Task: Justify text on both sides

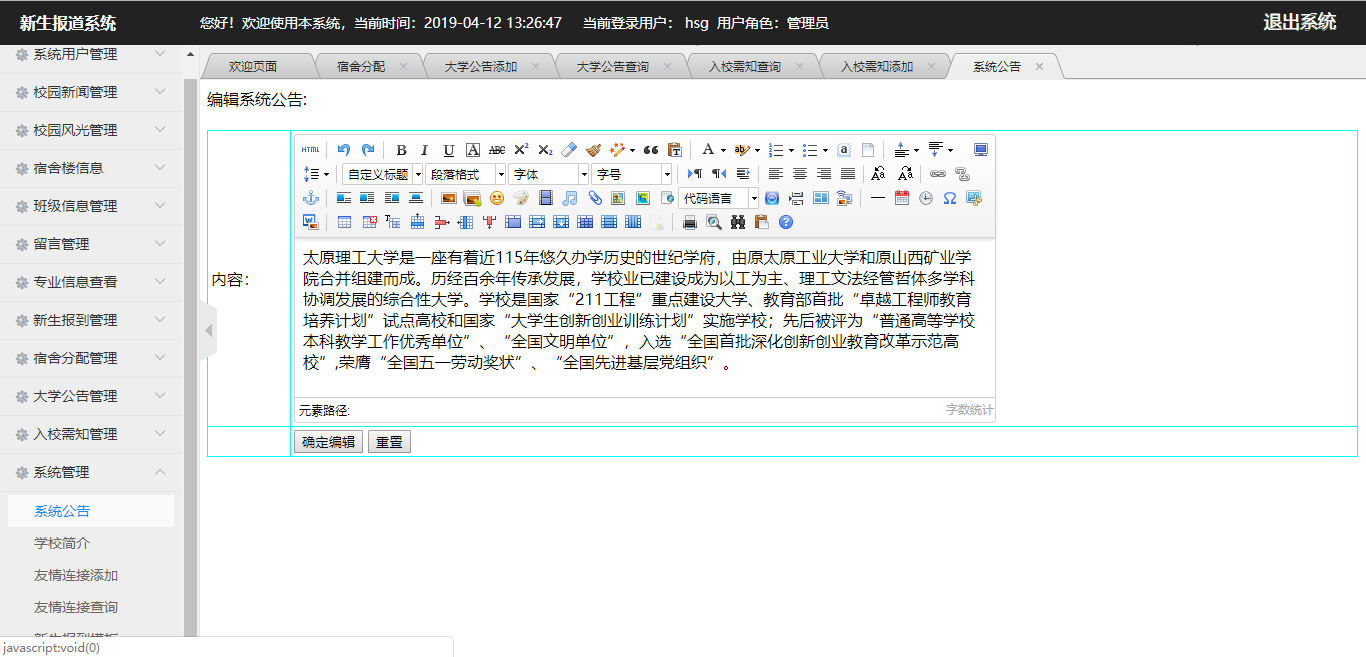Action: (x=848, y=174)
